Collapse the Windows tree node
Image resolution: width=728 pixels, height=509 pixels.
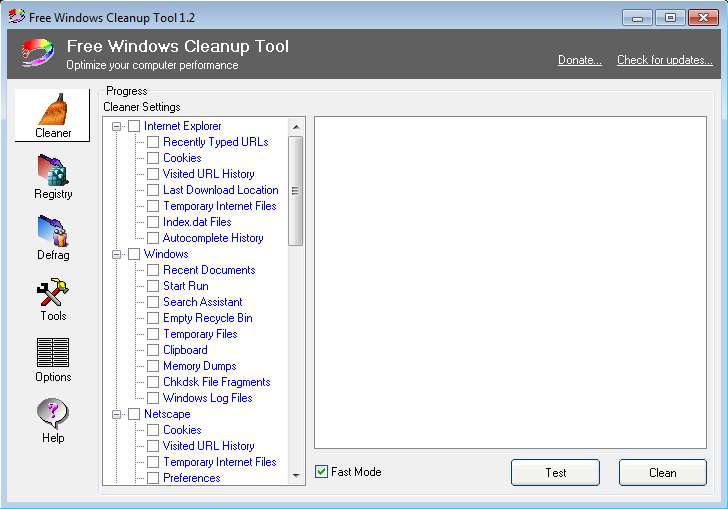click(x=116, y=254)
